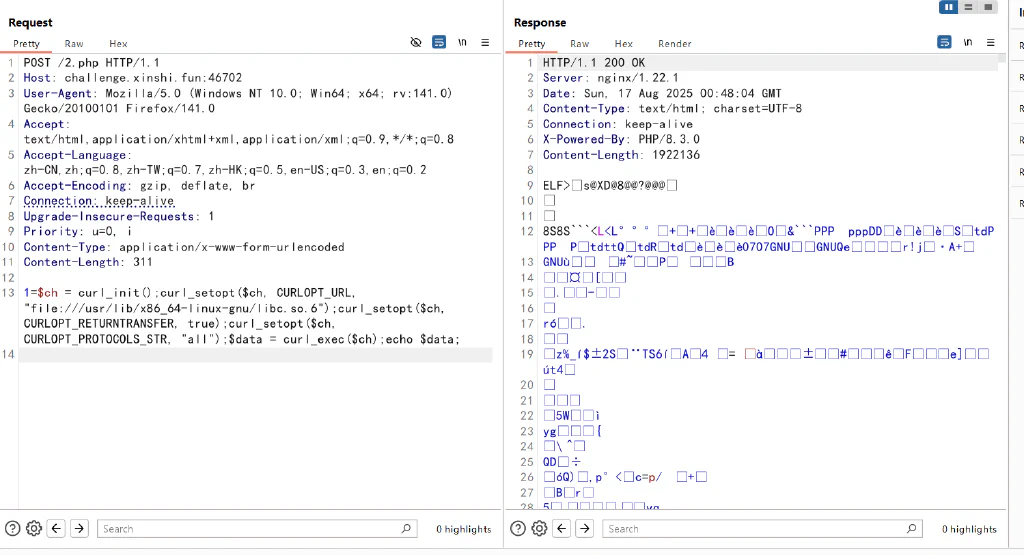This screenshot has height=555, width=1024.
Task: Select top-bottom stacked layout icon
Action: [x=968, y=7]
